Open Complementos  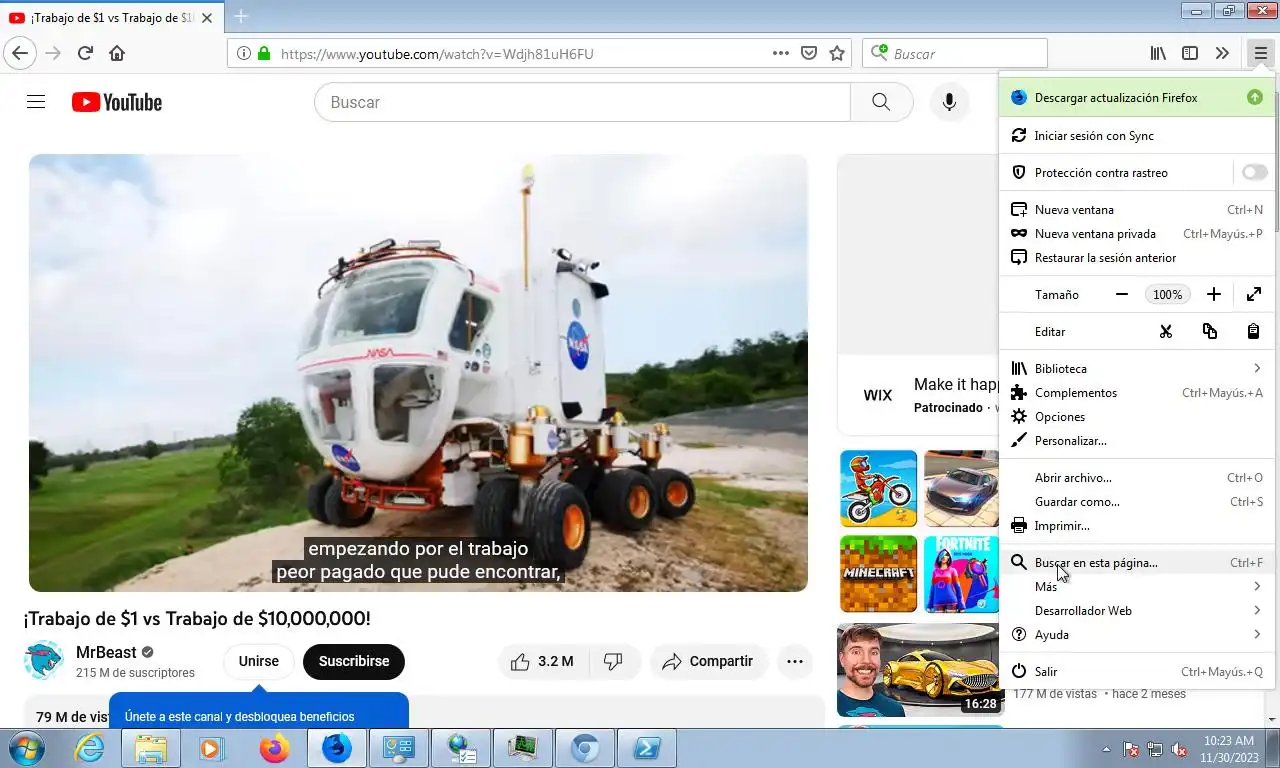(1137, 392)
